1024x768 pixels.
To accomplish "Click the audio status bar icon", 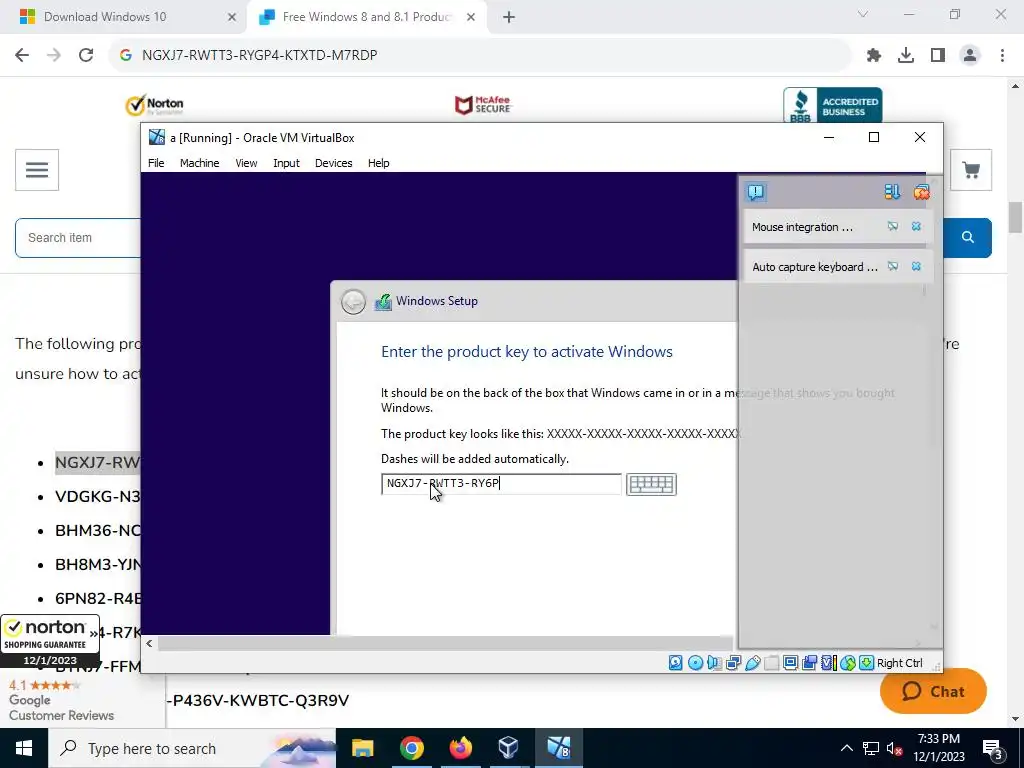I will 714,663.
